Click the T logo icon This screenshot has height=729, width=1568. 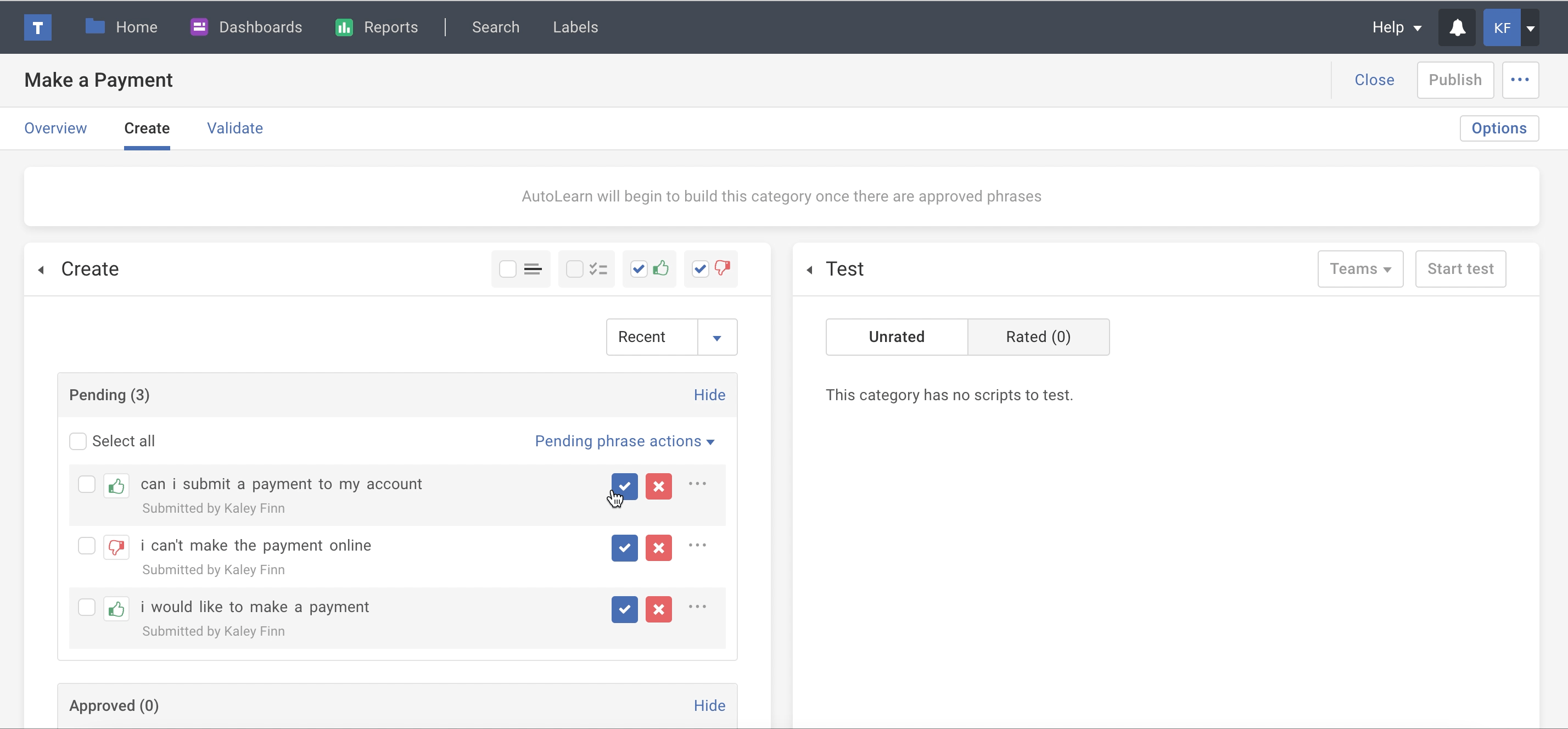coord(38,27)
